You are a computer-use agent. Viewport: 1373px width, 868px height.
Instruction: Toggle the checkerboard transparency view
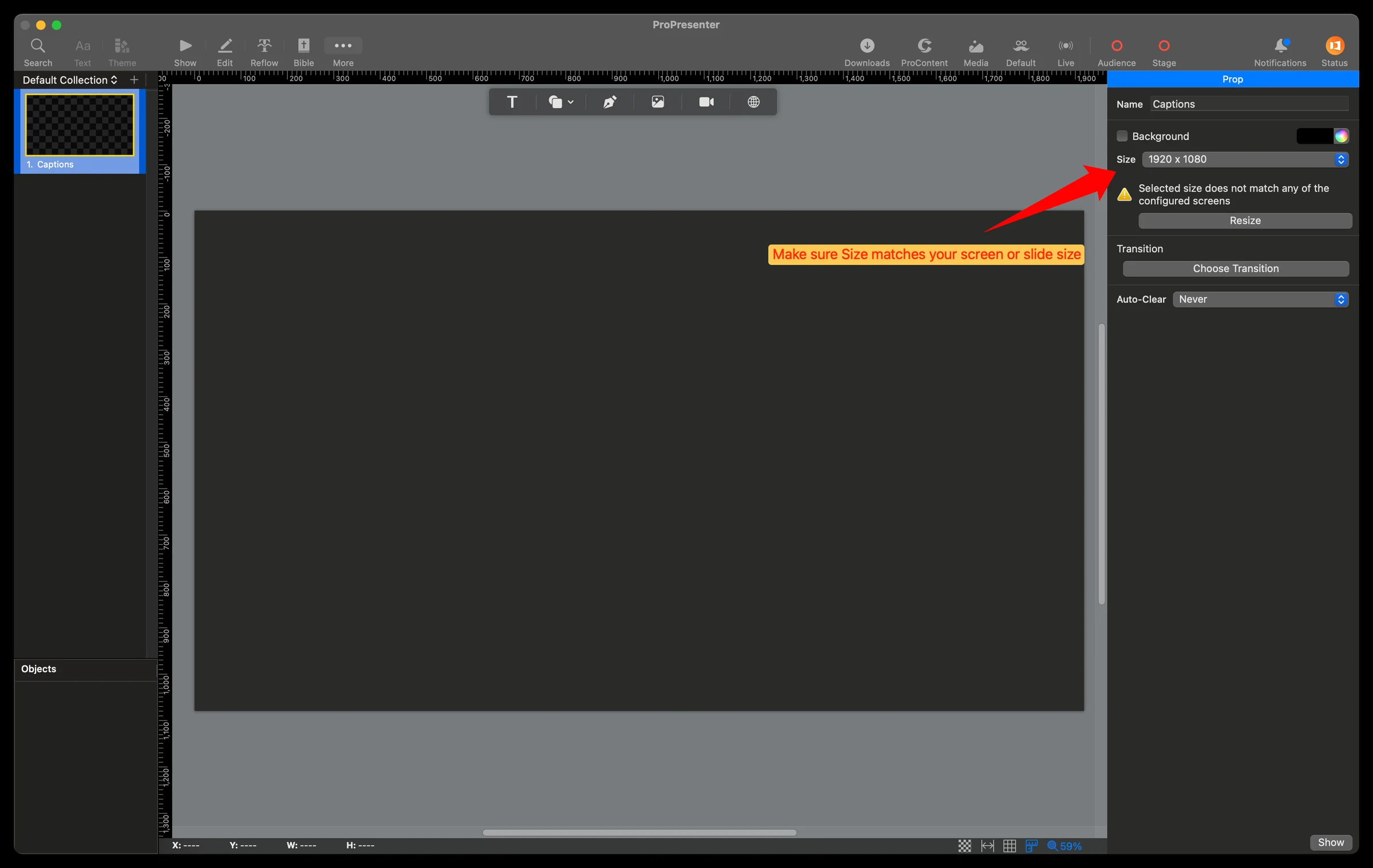pos(964,846)
